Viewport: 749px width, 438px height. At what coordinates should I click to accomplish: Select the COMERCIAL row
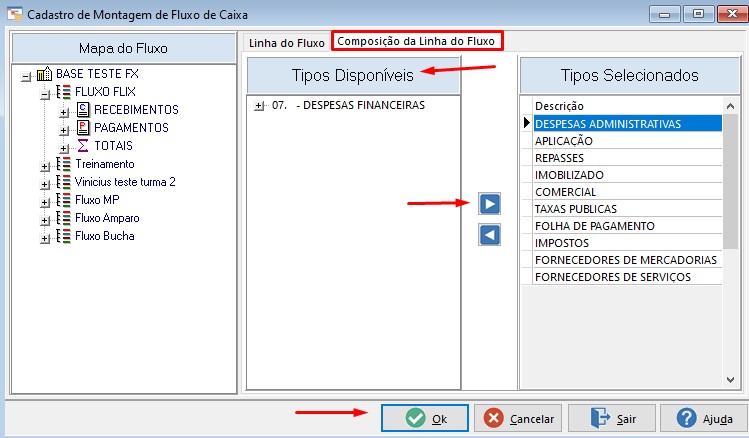tap(627, 192)
